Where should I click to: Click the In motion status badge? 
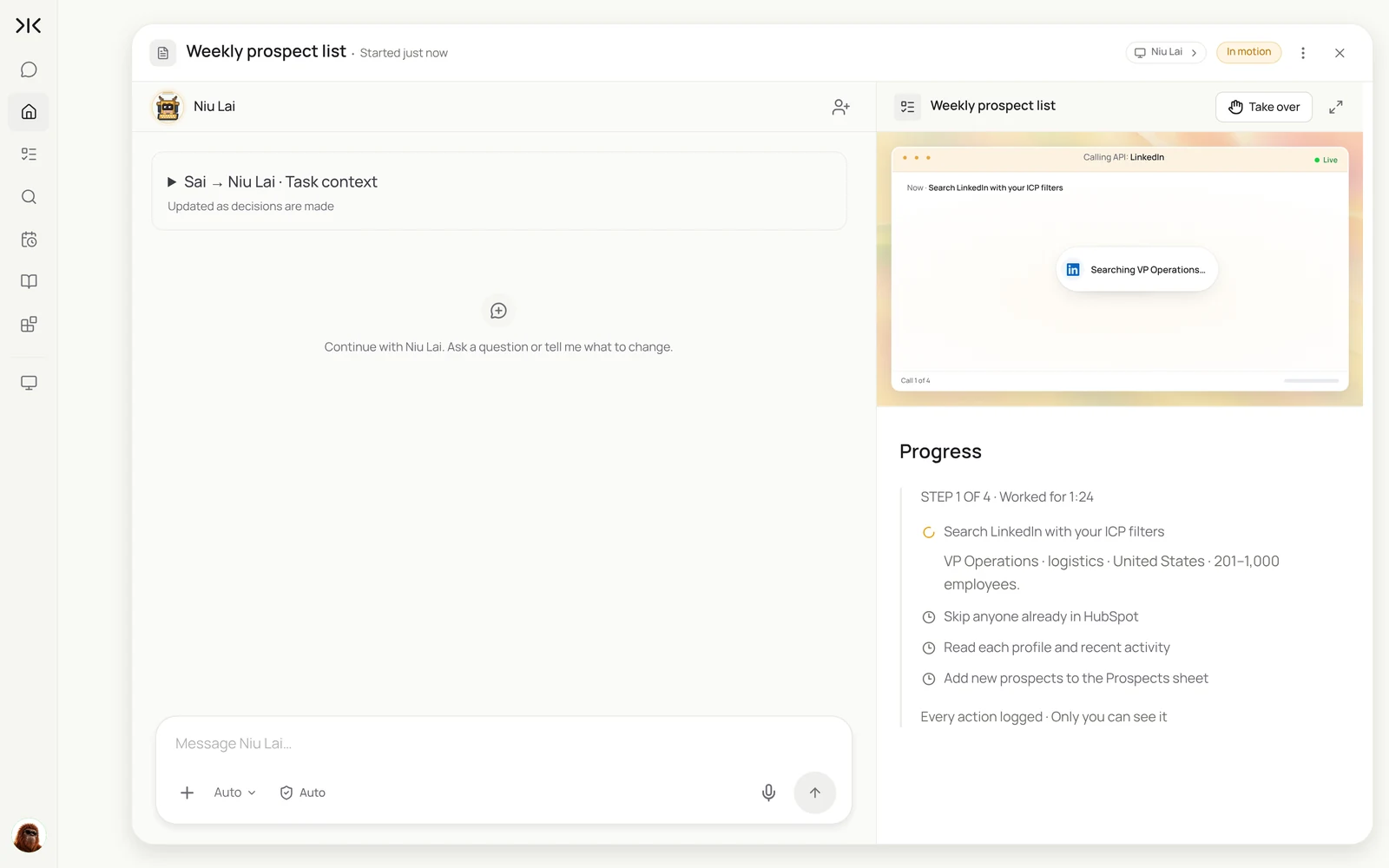(x=1248, y=52)
